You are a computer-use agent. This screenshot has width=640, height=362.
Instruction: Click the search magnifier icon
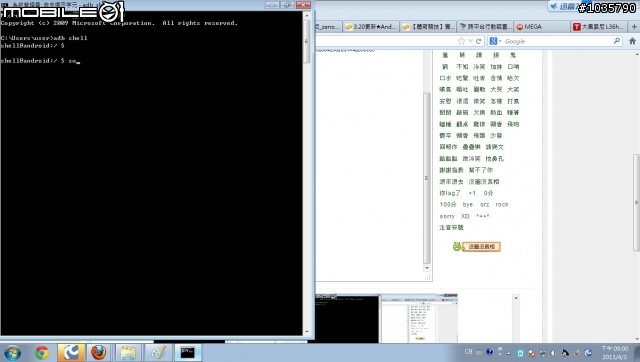pos(617,41)
